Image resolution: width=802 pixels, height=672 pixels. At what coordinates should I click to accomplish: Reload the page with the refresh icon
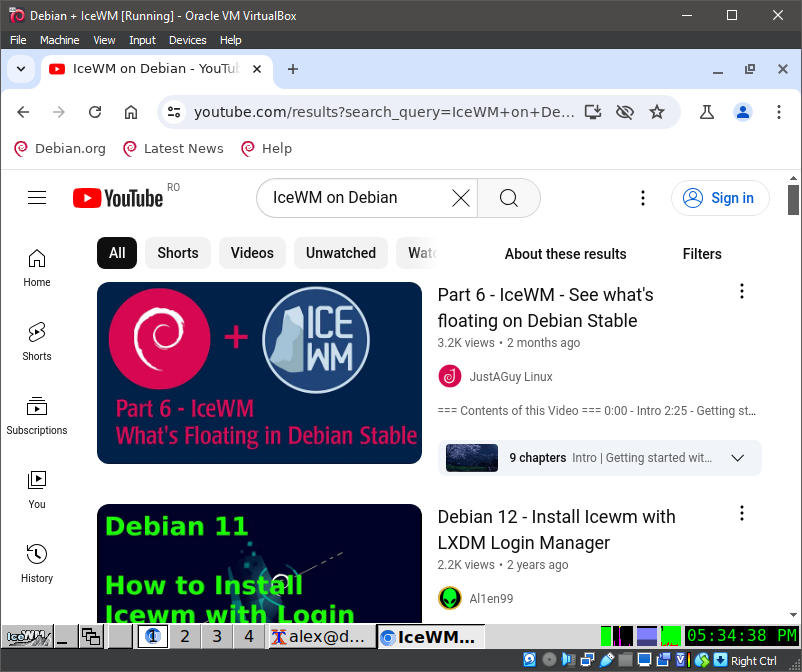95,112
